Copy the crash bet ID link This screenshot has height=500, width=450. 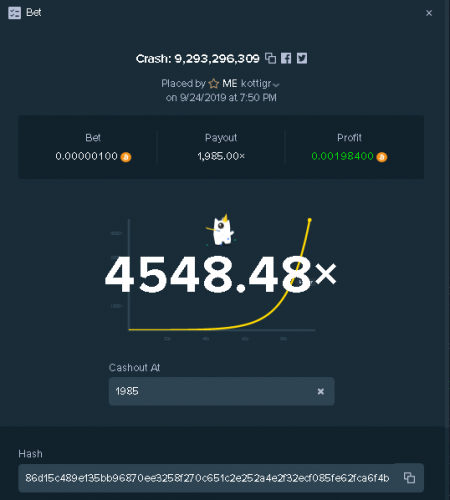[270, 58]
